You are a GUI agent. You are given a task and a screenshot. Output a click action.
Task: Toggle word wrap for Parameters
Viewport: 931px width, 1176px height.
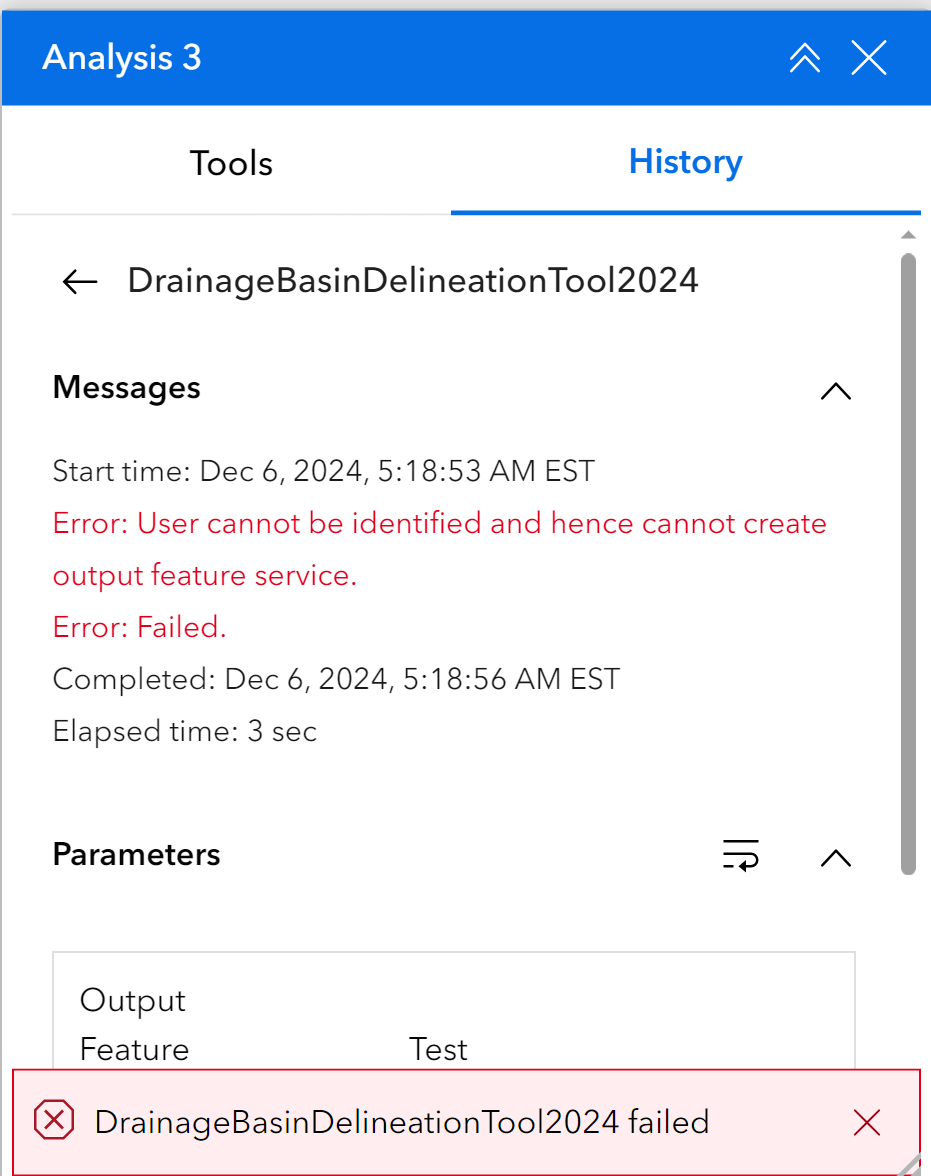coord(740,856)
